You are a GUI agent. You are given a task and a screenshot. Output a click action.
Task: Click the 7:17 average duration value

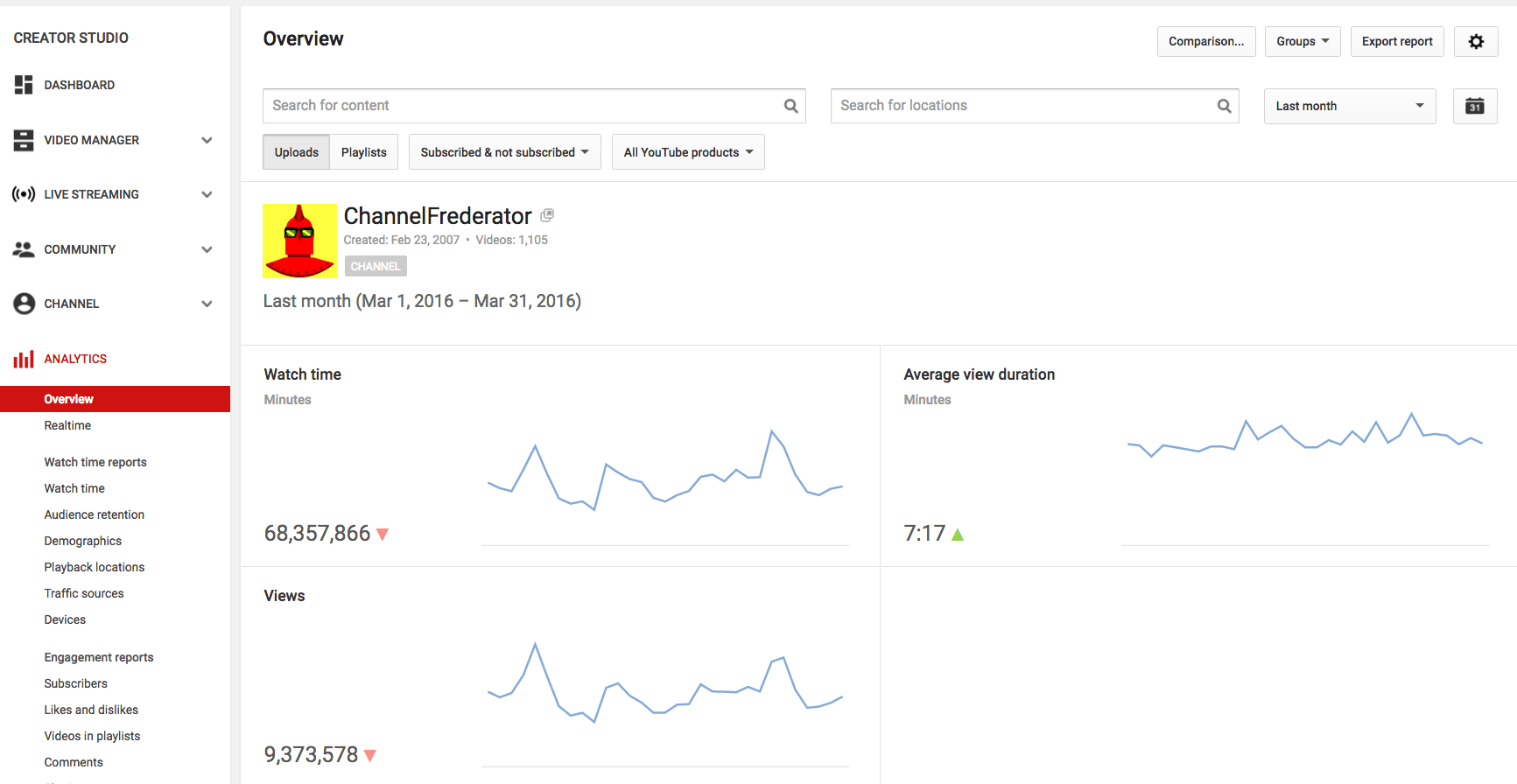pyautogui.click(x=924, y=534)
